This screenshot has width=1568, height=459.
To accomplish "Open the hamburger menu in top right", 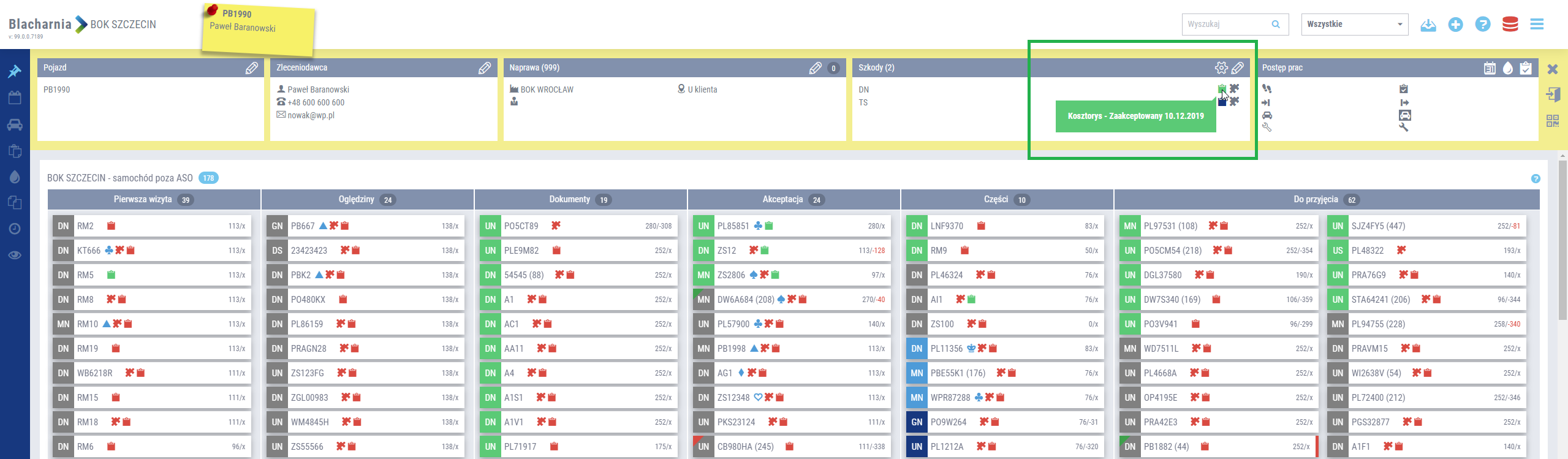I will point(1536,25).
